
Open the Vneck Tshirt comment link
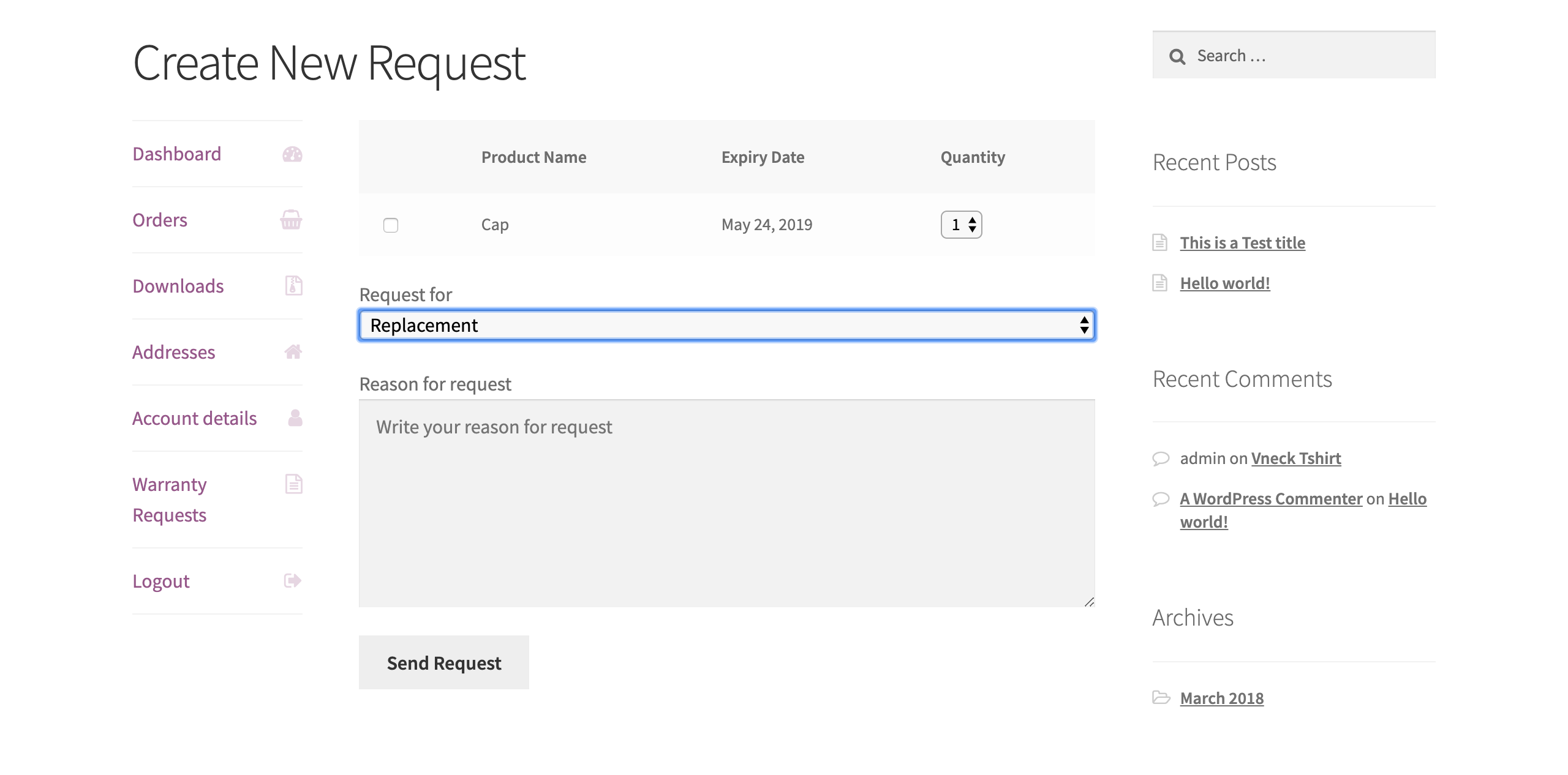click(1295, 459)
